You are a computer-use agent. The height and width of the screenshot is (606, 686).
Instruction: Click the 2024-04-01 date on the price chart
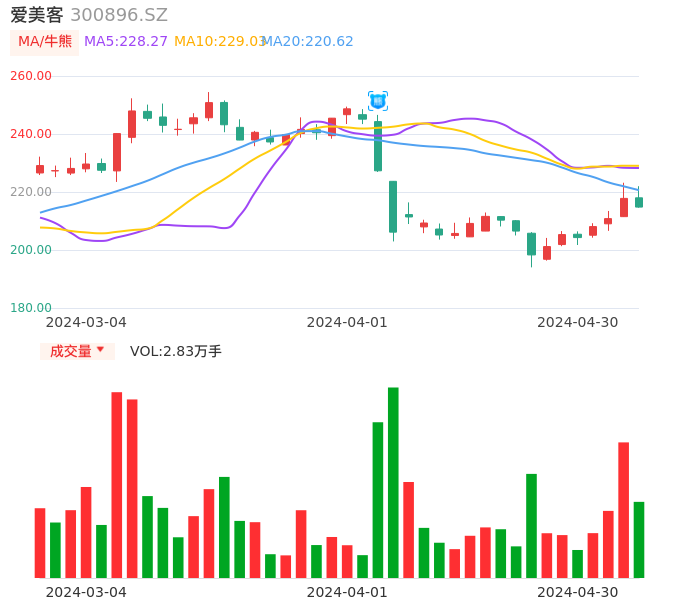(x=347, y=322)
